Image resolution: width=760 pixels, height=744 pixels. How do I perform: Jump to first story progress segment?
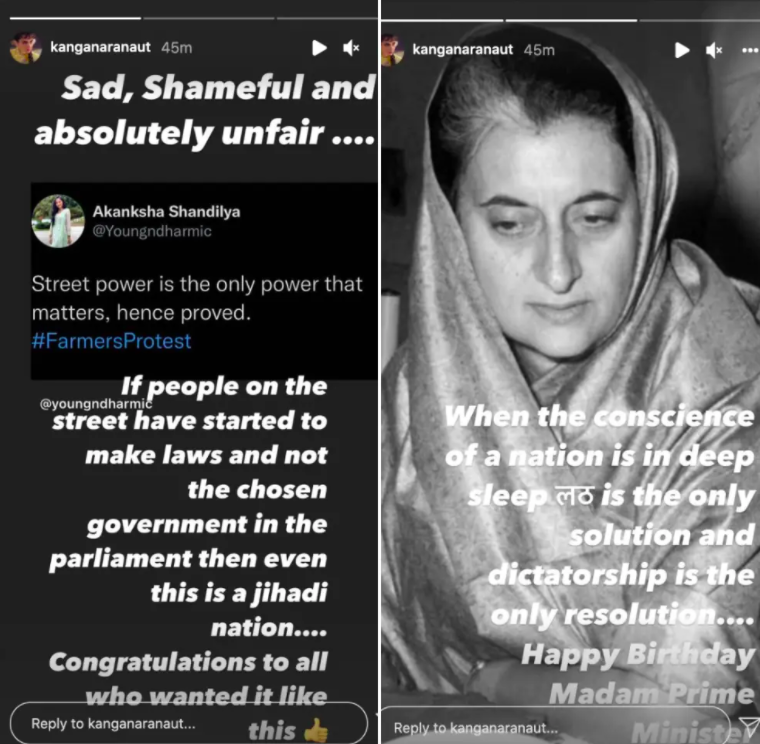pos(76,18)
